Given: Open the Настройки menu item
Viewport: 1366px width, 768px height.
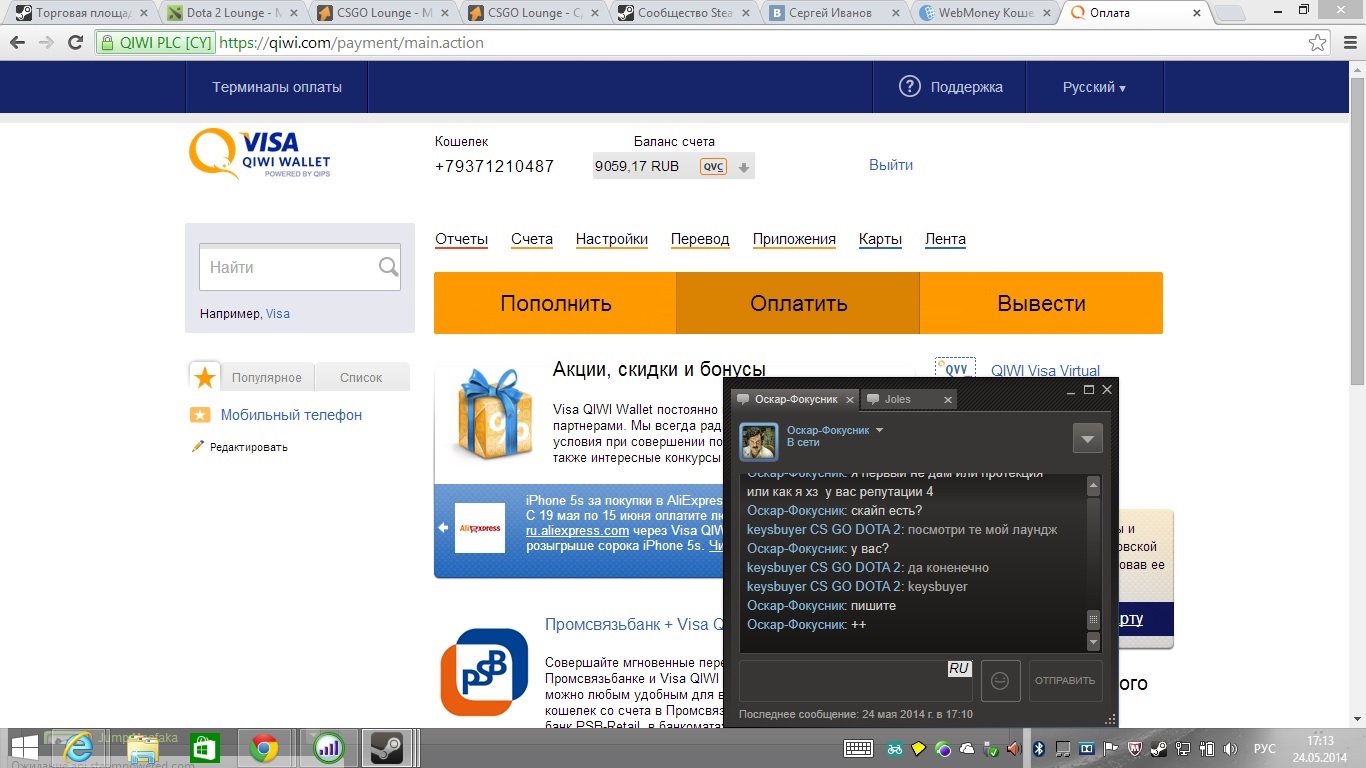Looking at the screenshot, I should click(612, 239).
